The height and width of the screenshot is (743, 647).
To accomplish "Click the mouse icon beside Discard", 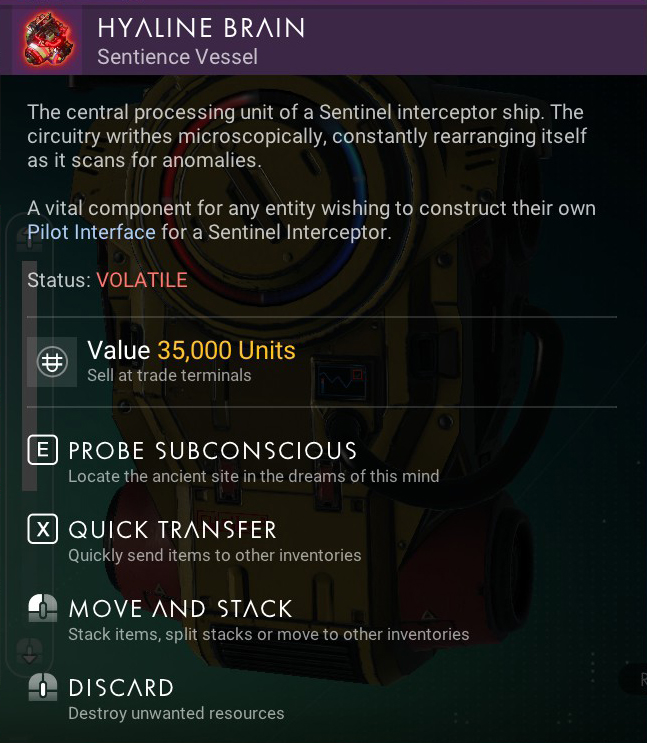I will [x=42, y=688].
